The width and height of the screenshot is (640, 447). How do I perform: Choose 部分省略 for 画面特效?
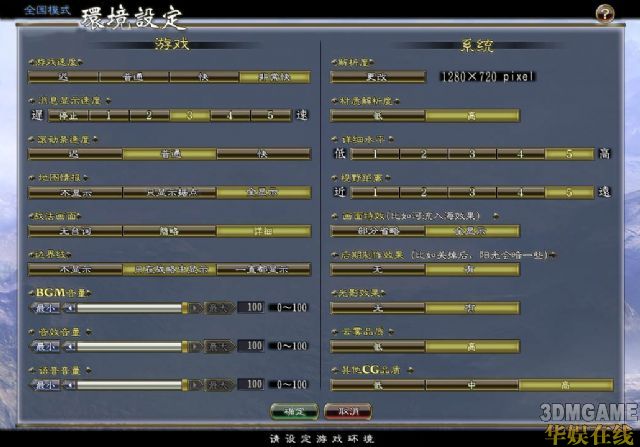[378, 231]
